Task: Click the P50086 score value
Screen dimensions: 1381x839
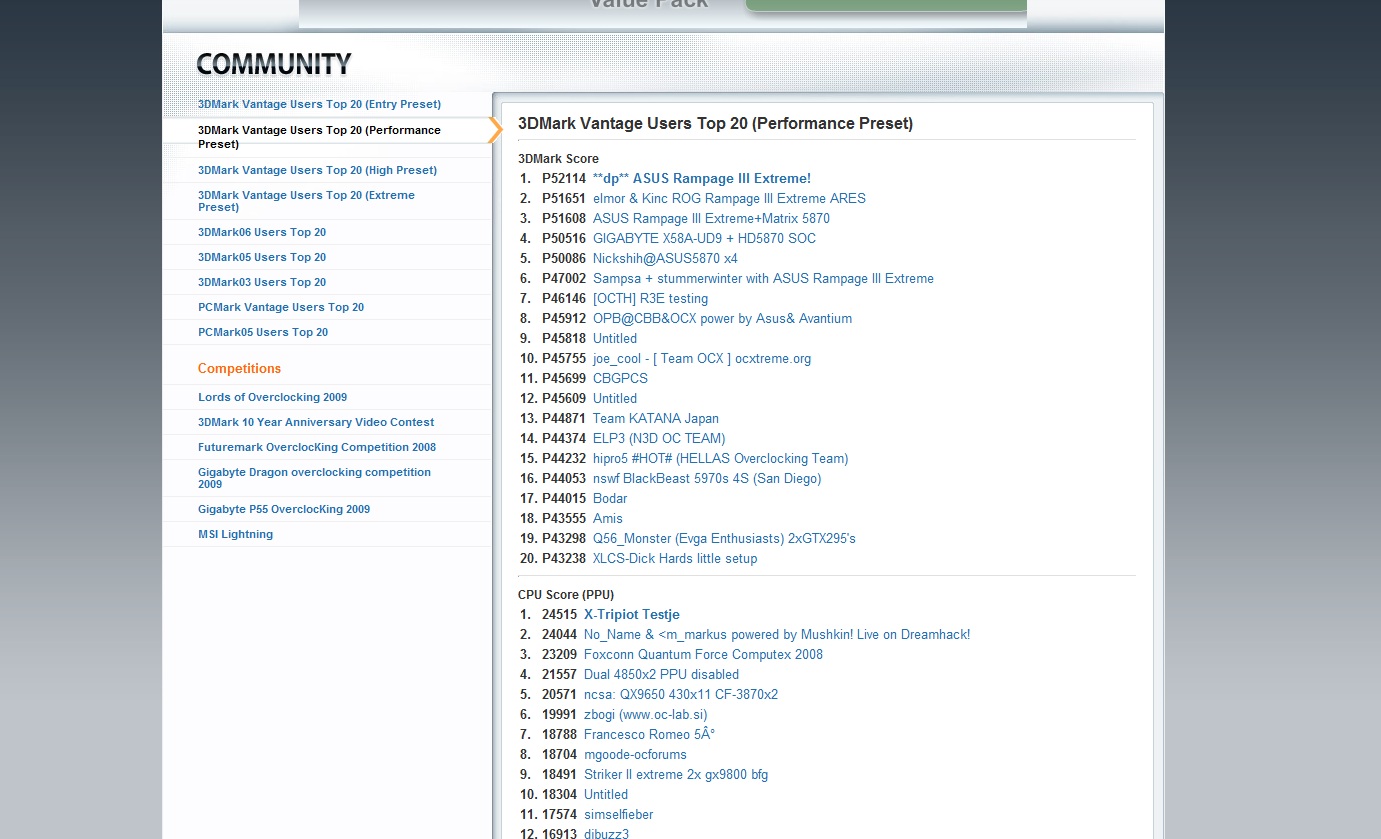Action: tap(564, 258)
